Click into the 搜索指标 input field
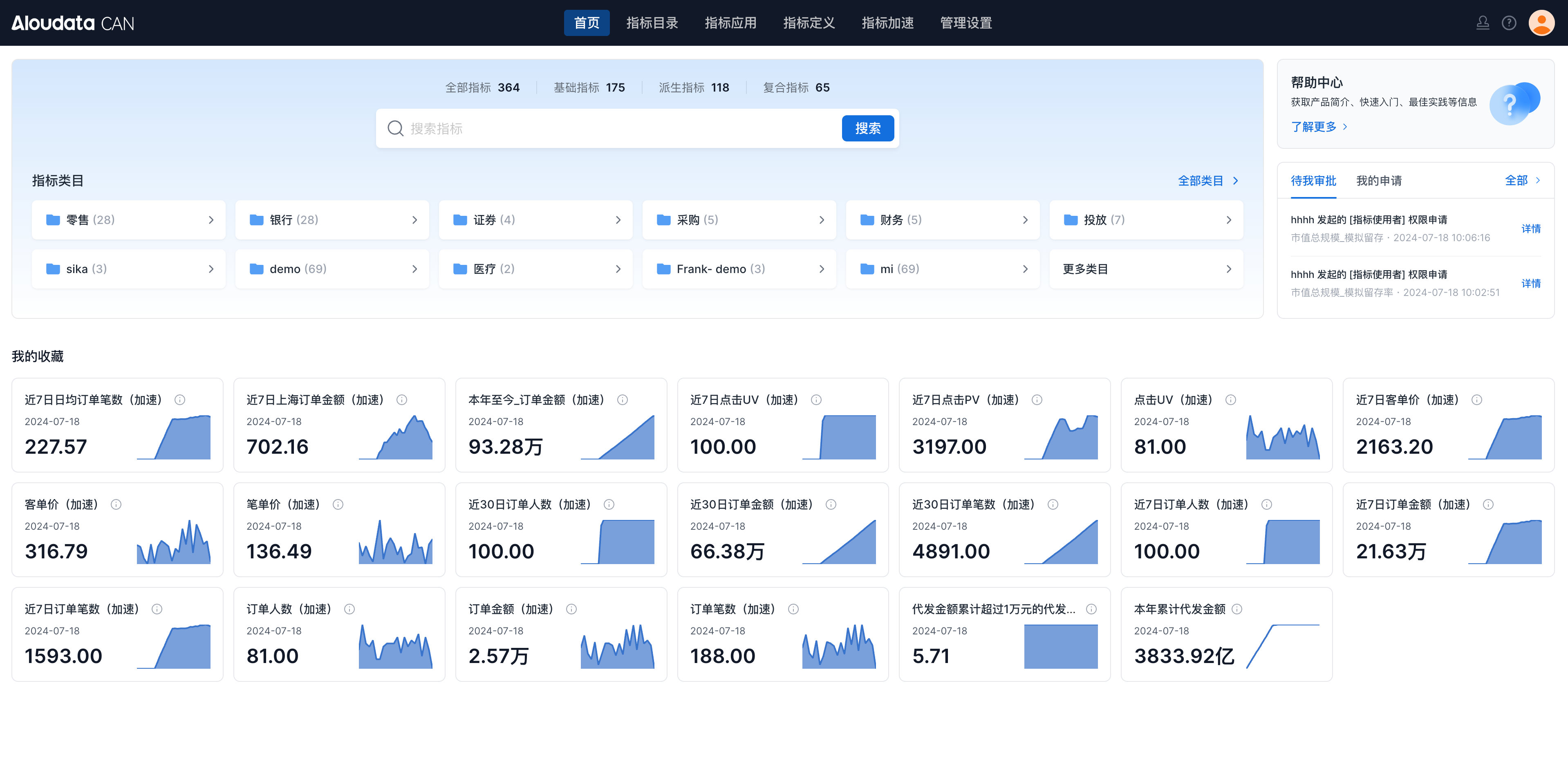This screenshot has height=784, width=1568. pos(609,128)
